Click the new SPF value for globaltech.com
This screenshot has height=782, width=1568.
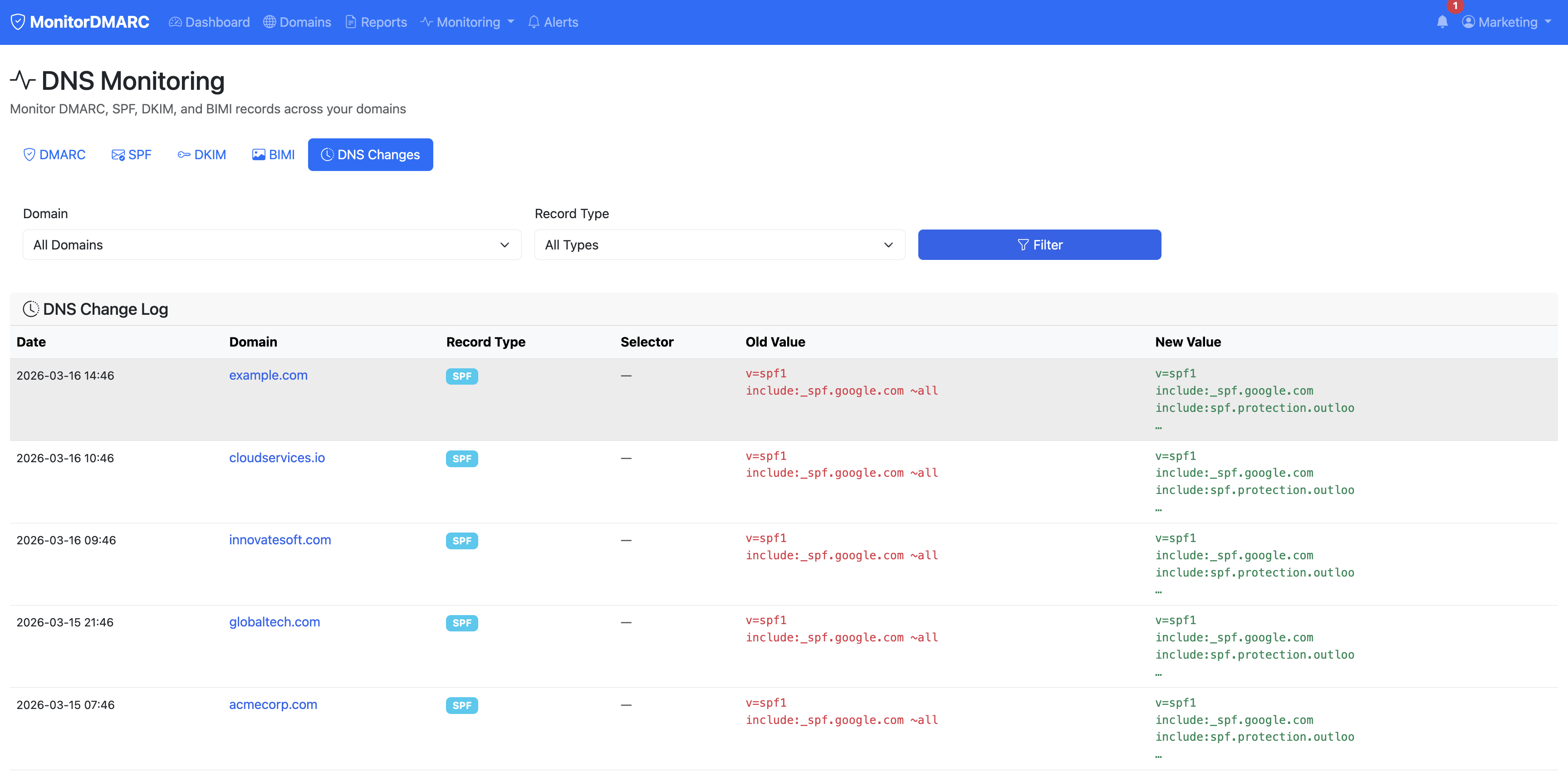click(x=1255, y=645)
